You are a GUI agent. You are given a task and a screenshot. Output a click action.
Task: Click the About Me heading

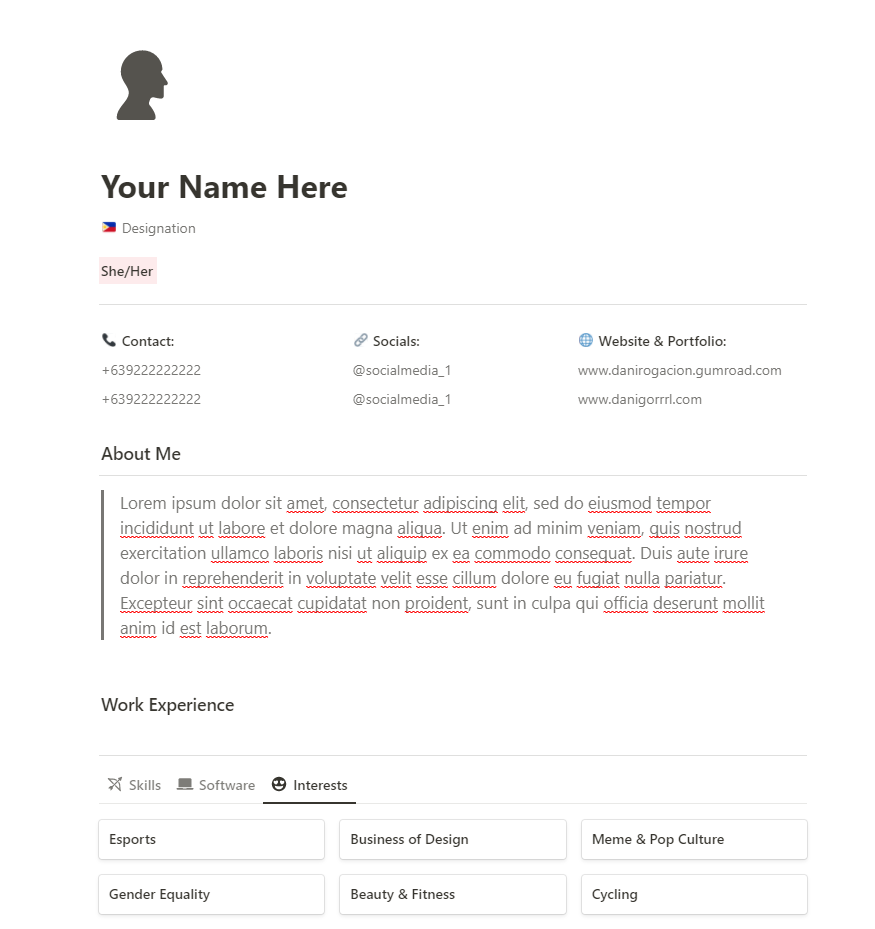pos(141,454)
